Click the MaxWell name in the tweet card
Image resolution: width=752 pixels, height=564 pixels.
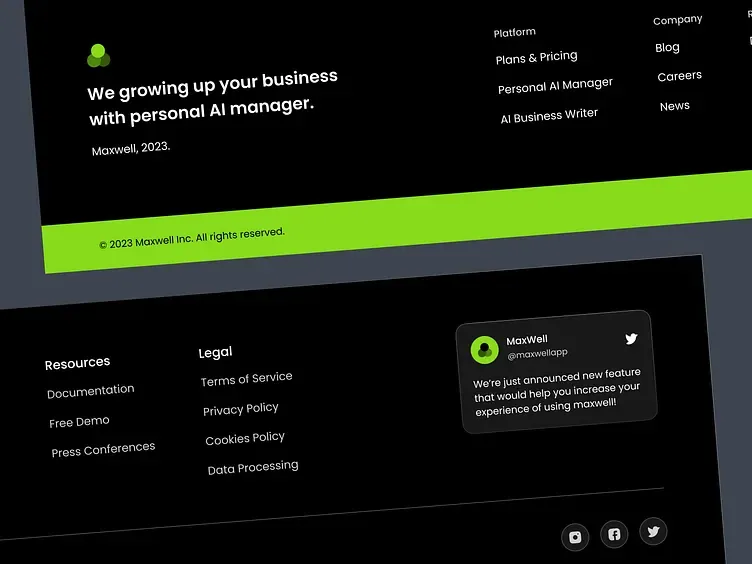527,340
